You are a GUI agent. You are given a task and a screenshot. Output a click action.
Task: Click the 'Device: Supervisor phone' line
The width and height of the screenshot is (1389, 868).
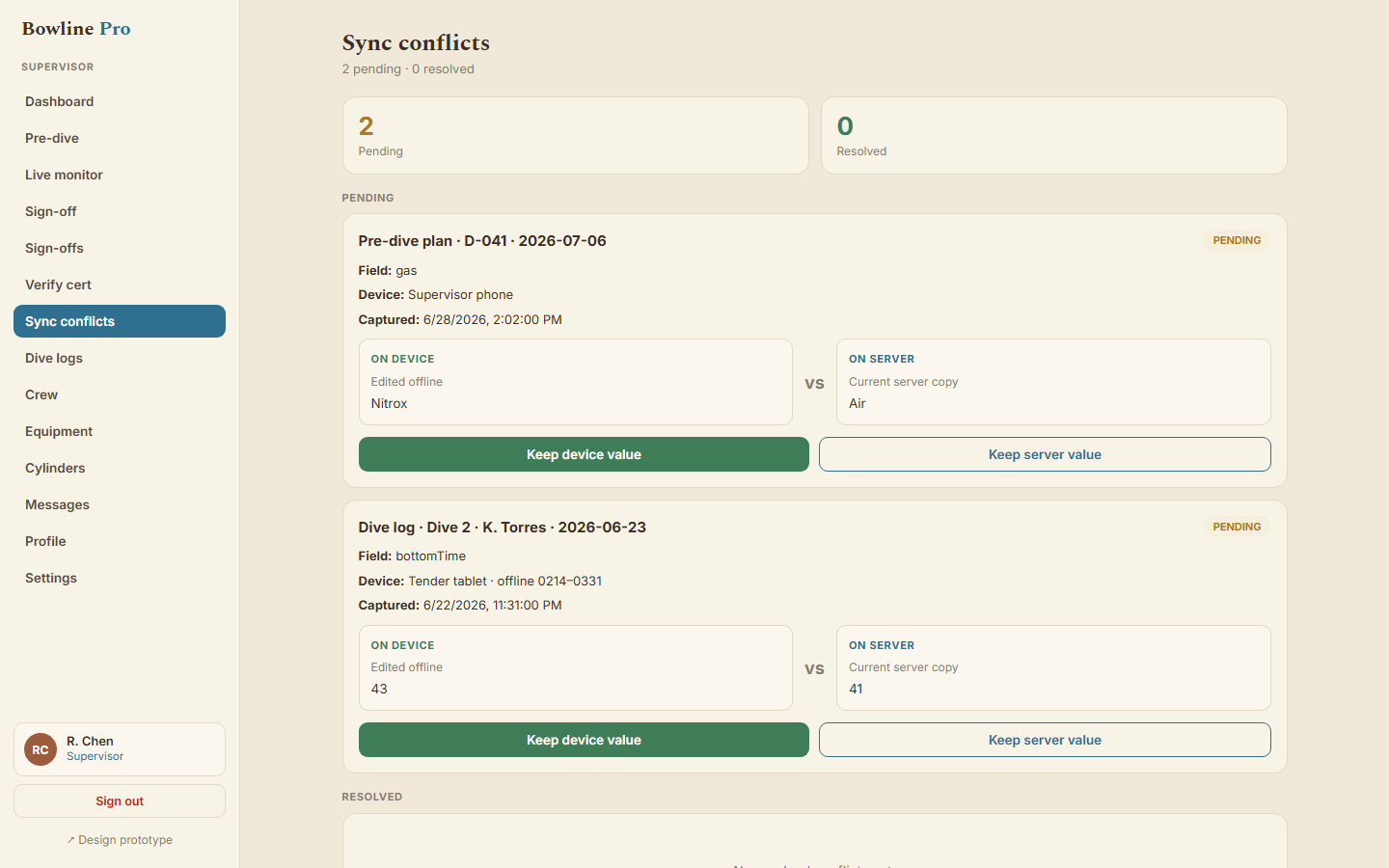pyautogui.click(x=436, y=295)
